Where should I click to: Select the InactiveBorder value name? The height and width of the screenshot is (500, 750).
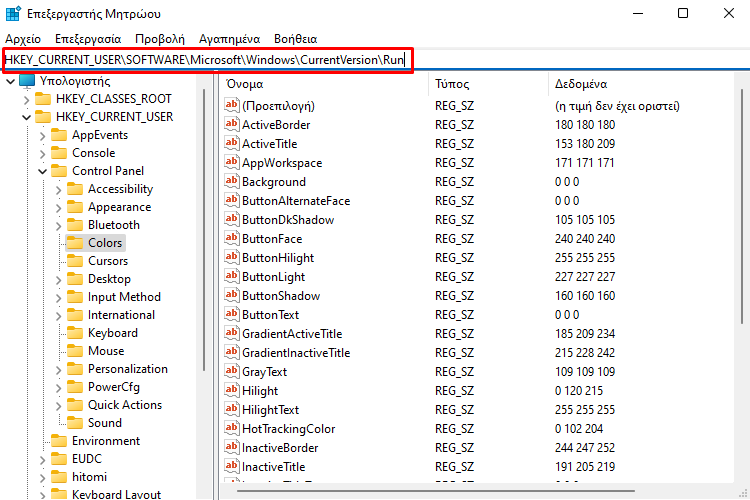tap(280, 448)
